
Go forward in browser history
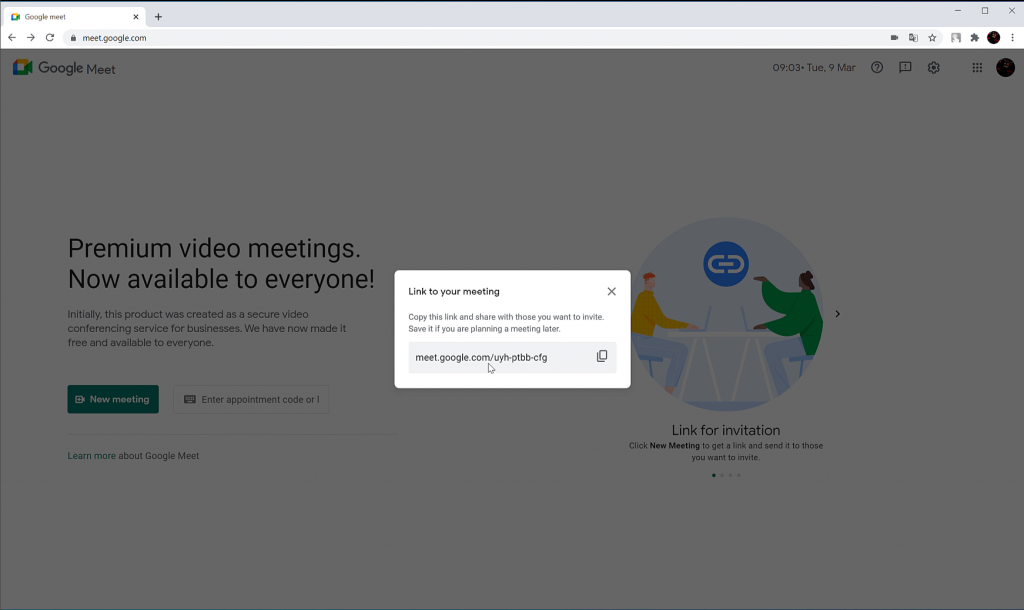tap(31, 38)
